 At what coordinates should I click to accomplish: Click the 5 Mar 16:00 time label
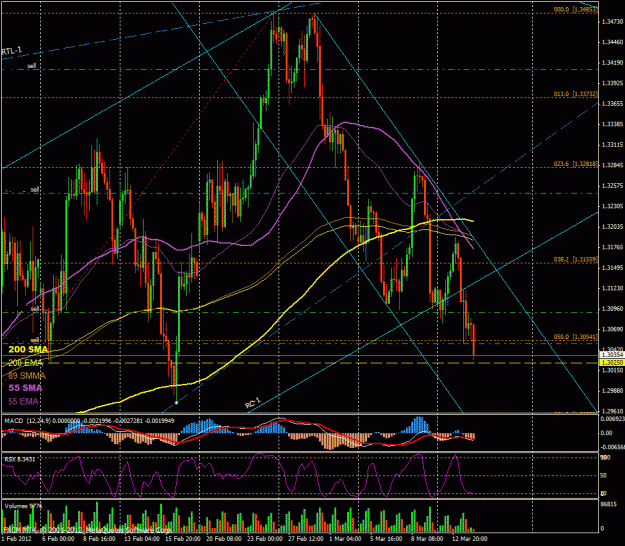point(387,538)
